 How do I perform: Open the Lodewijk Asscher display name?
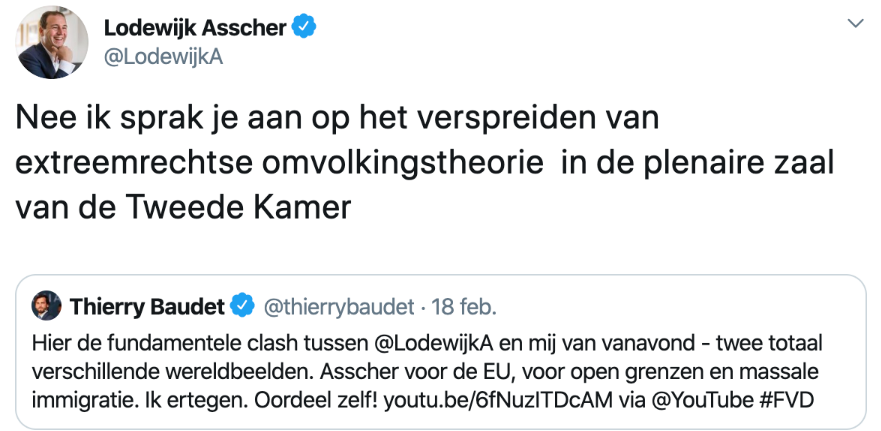[x=196, y=27]
